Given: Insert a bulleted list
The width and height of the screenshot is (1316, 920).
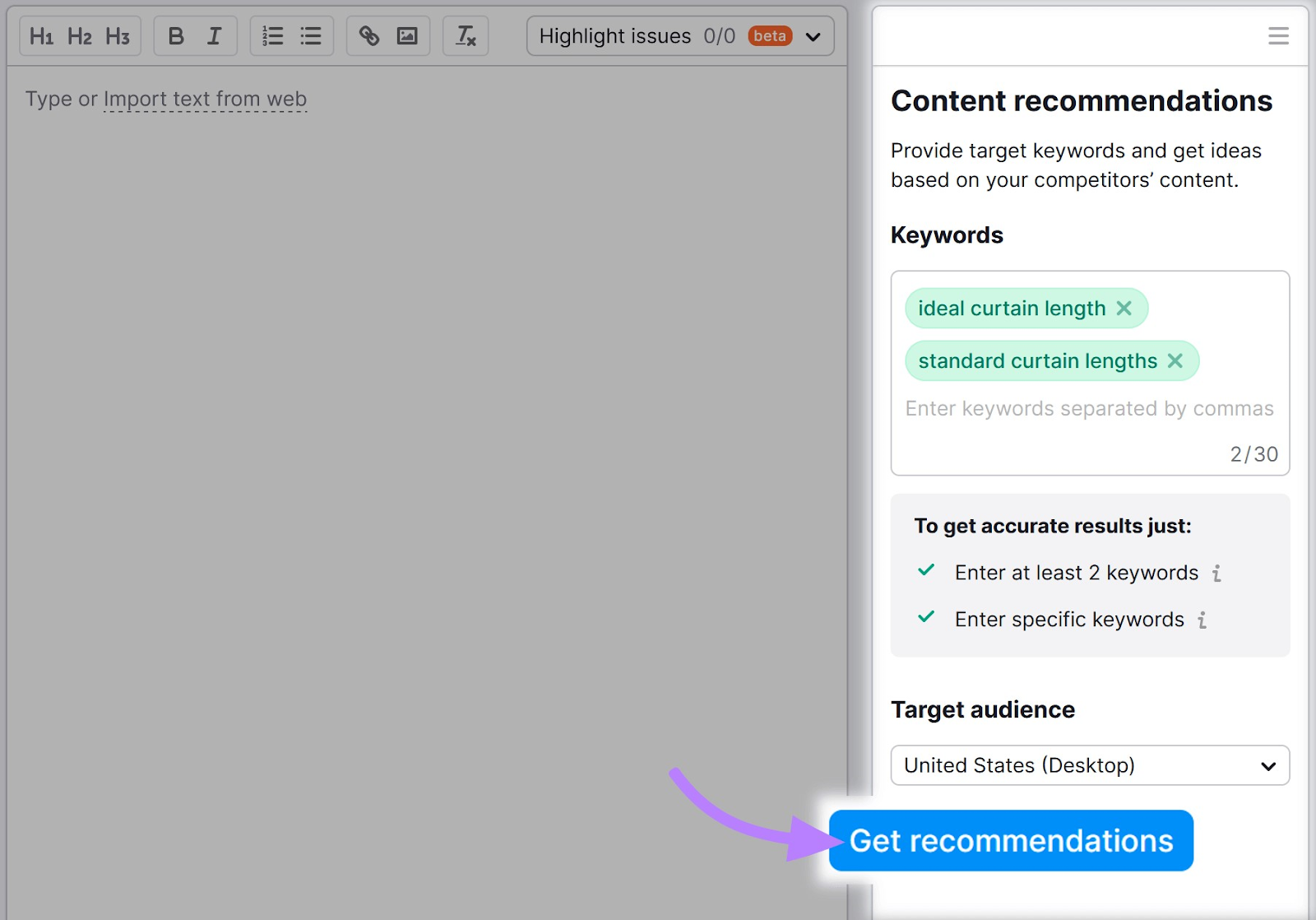Looking at the screenshot, I should point(310,35).
